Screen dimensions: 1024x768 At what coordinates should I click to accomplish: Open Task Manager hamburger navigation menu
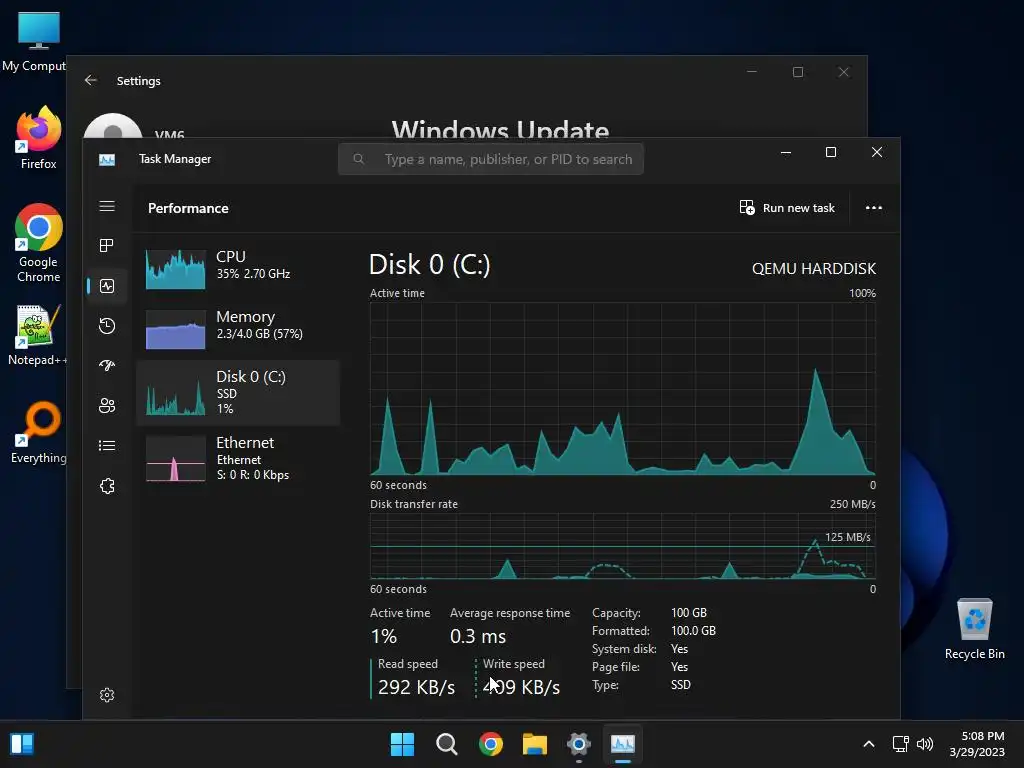107,206
